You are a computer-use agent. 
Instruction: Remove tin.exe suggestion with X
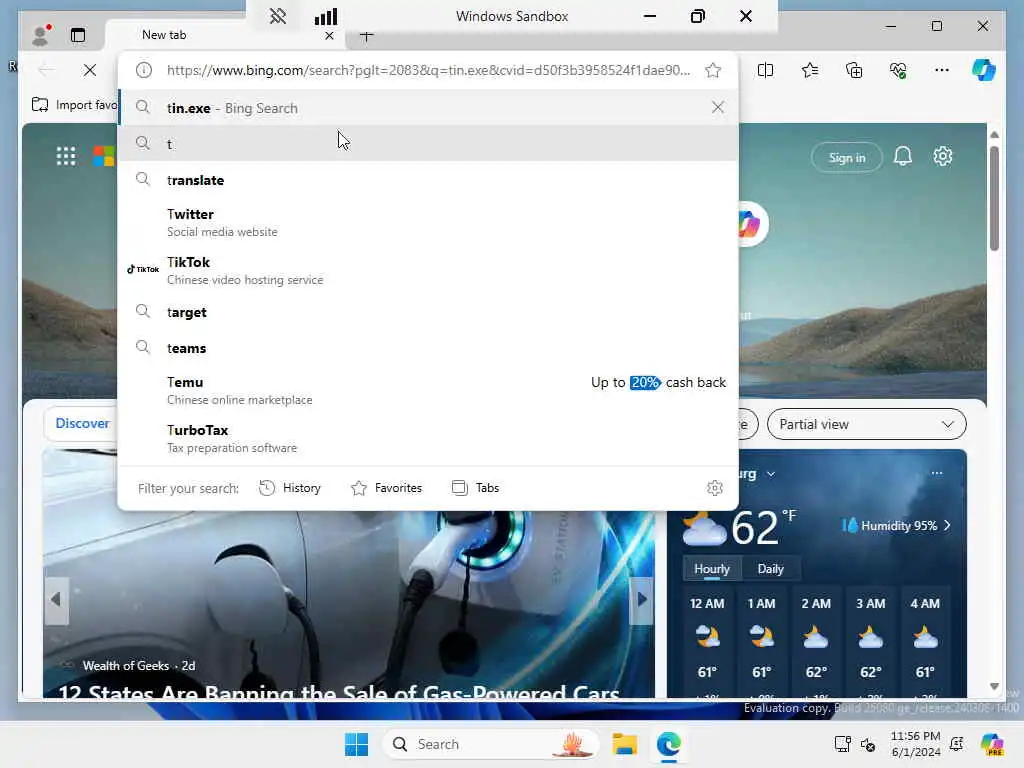click(718, 107)
